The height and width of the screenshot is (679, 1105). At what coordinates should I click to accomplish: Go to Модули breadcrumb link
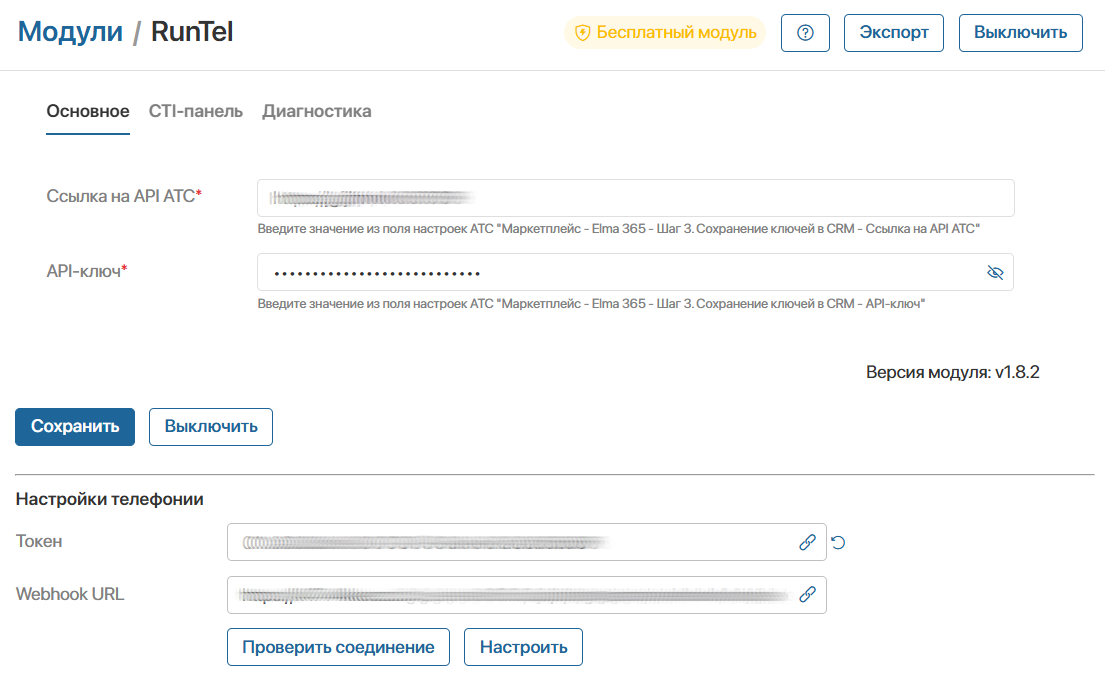coord(70,32)
